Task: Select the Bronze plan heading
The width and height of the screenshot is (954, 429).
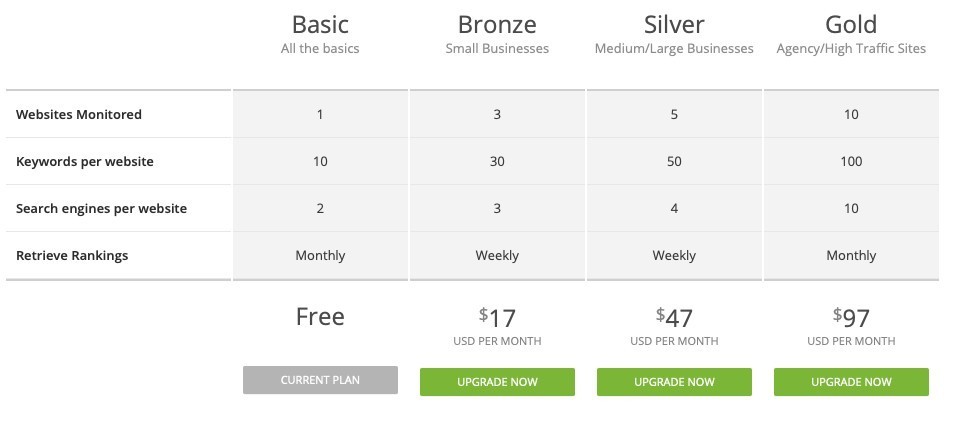Action: click(x=497, y=25)
